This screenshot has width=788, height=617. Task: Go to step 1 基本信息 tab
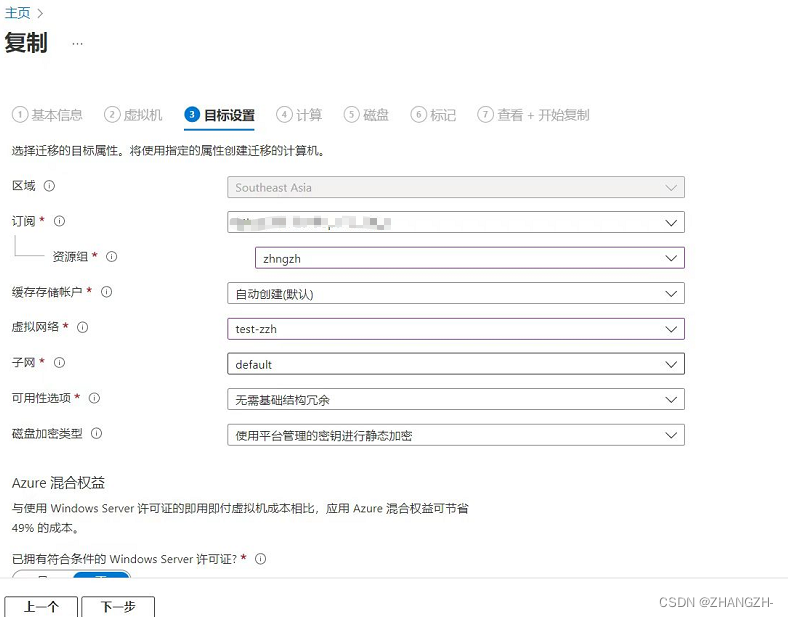(x=47, y=115)
